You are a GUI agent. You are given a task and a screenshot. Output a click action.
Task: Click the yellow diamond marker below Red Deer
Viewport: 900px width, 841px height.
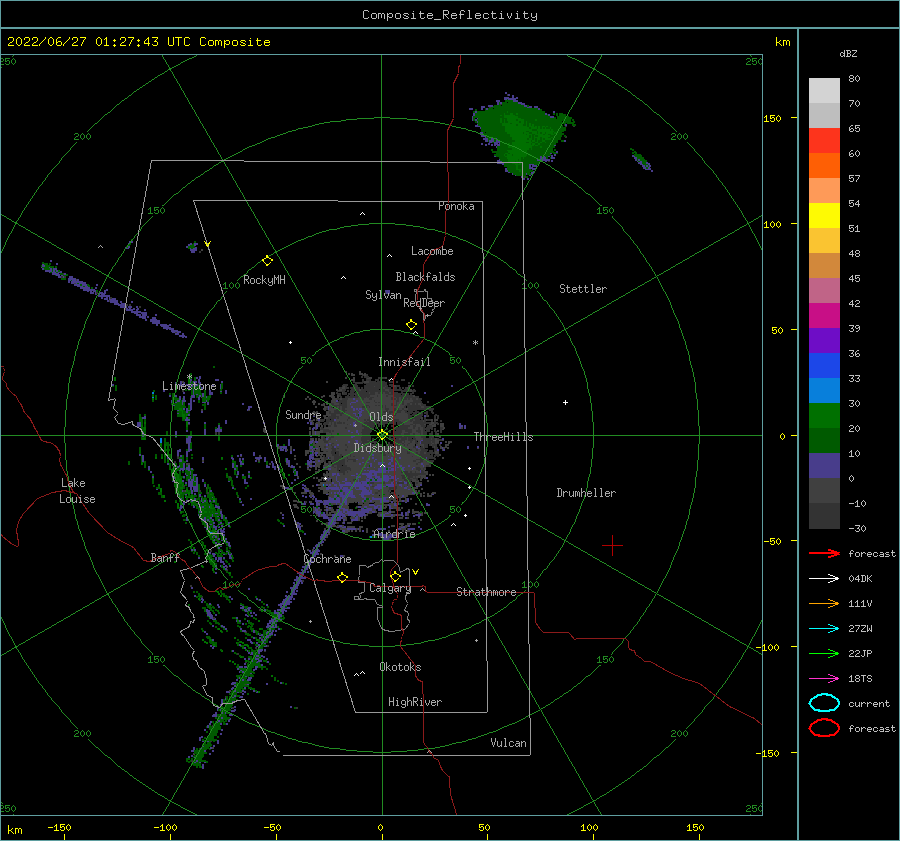(x=412, y=325)
